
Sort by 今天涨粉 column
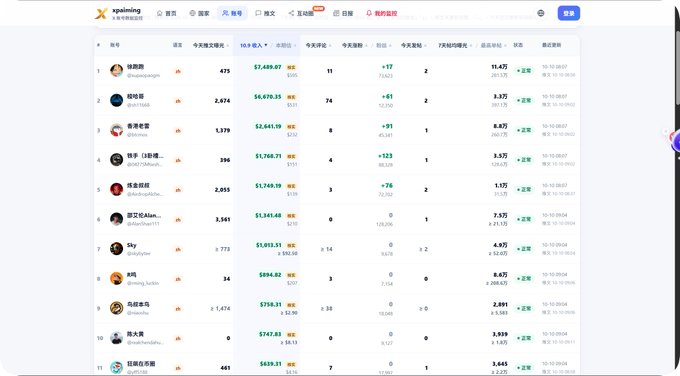[x=354, y=45]
